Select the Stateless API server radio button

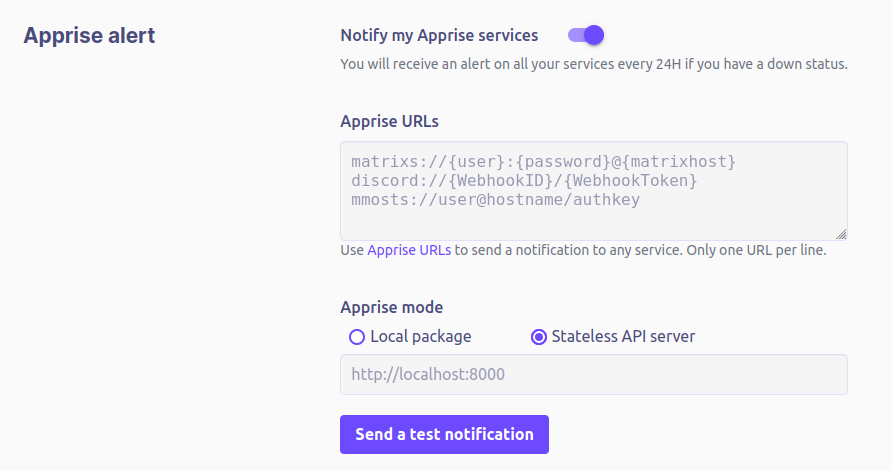point(539,337)
